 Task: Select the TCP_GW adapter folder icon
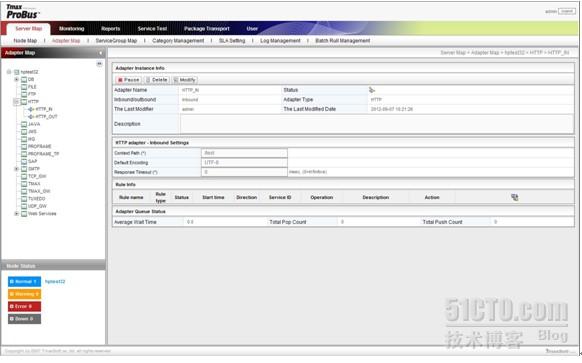tap(24, 176)
